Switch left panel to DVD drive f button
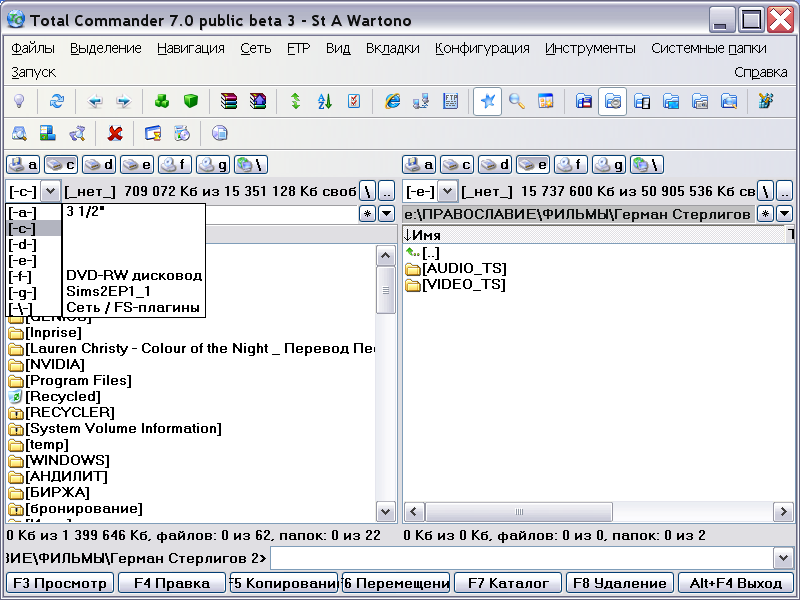Image resolution: width=800 pixels, height=600 pixels. pos(174,165)
